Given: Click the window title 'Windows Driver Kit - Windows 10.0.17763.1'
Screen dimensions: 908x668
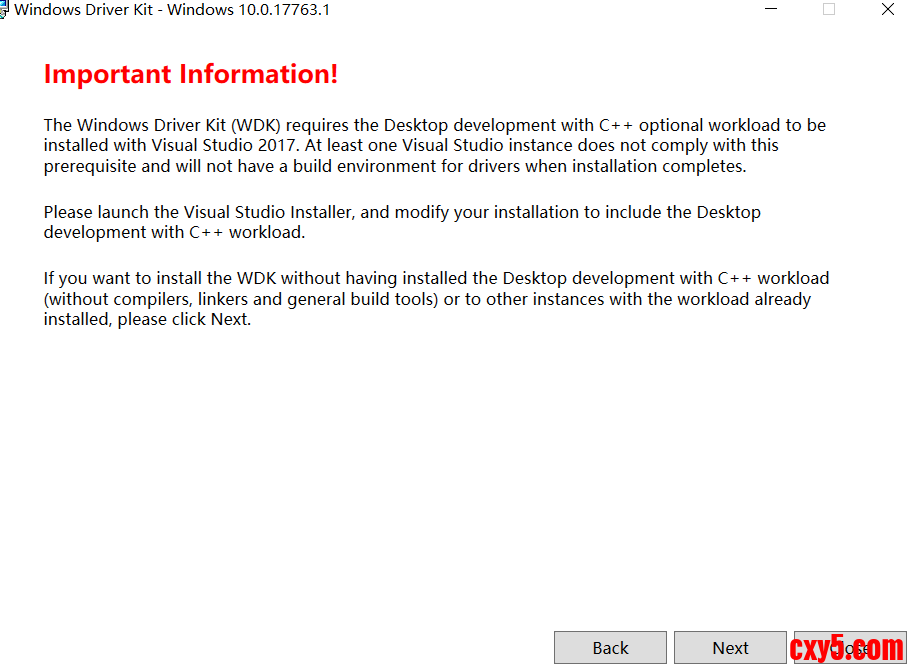Looking at the screenshot, I should pyautogui.click(x=172, y=10).
